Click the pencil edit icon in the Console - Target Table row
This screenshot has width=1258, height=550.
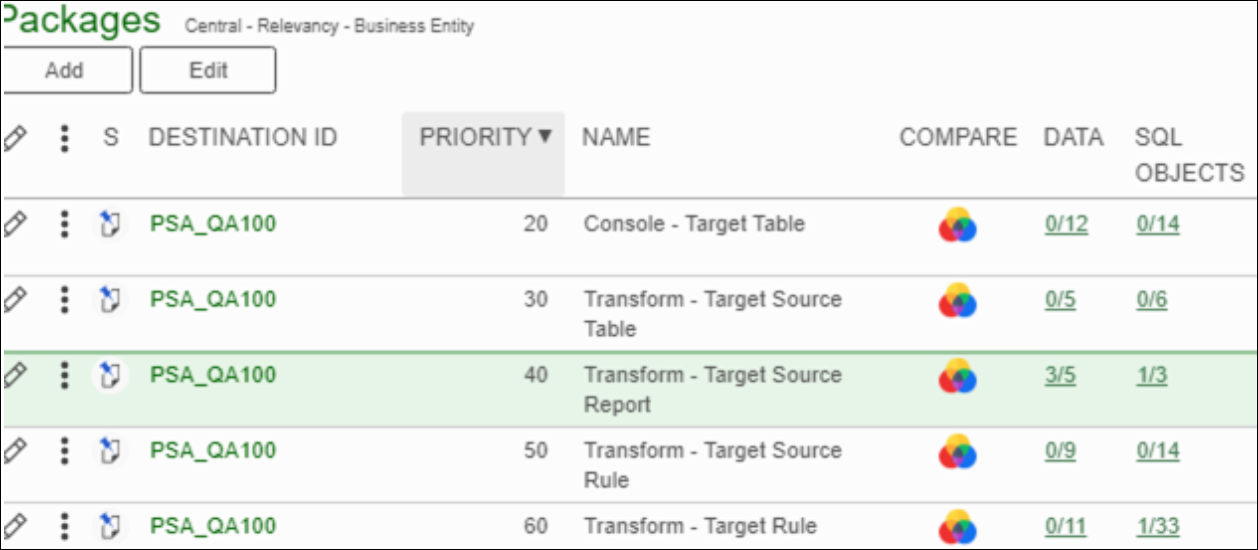[14, 224]
